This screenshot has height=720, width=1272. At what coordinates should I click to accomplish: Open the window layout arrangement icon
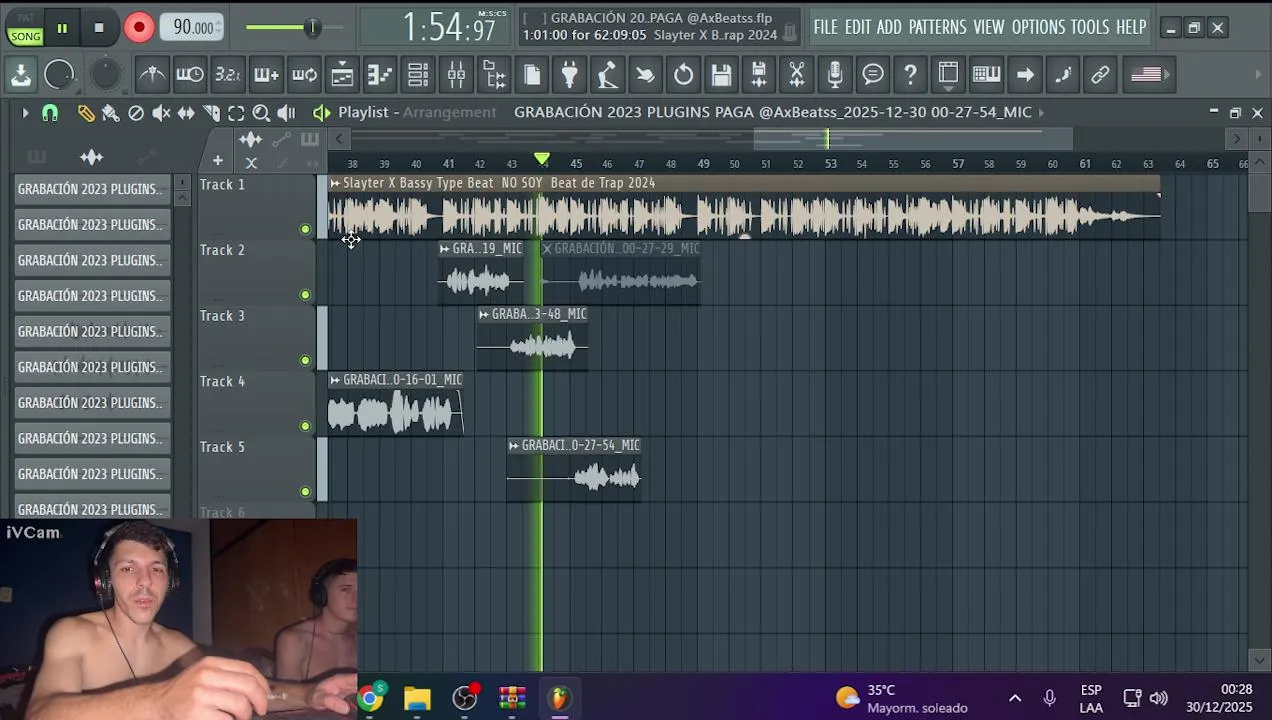tap(948, 74)
